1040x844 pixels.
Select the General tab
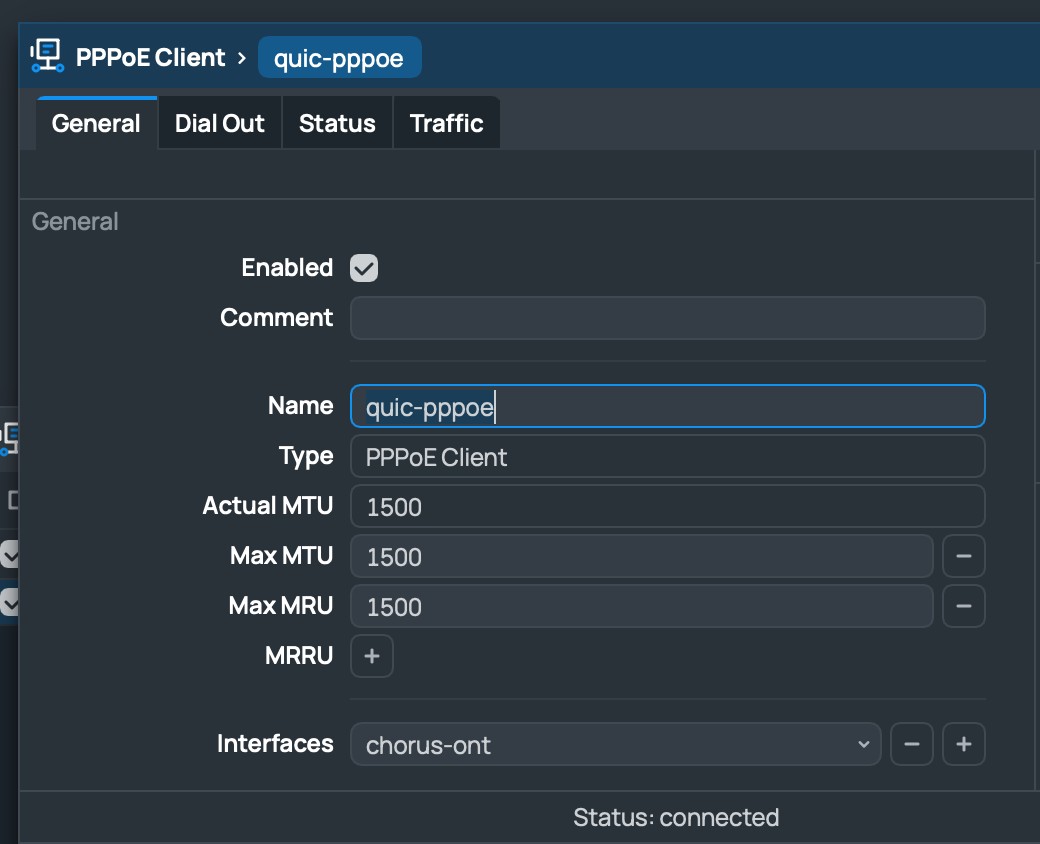(96, 123)
